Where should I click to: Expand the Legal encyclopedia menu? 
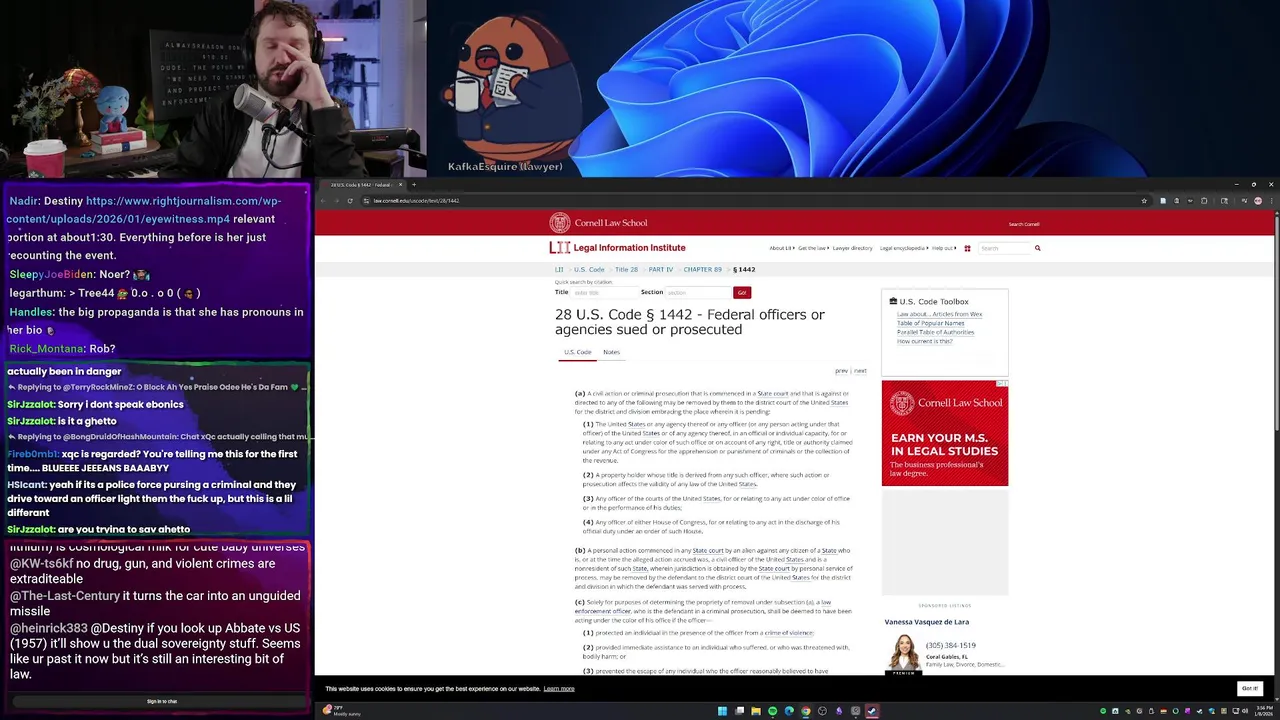tap(904, 248)
